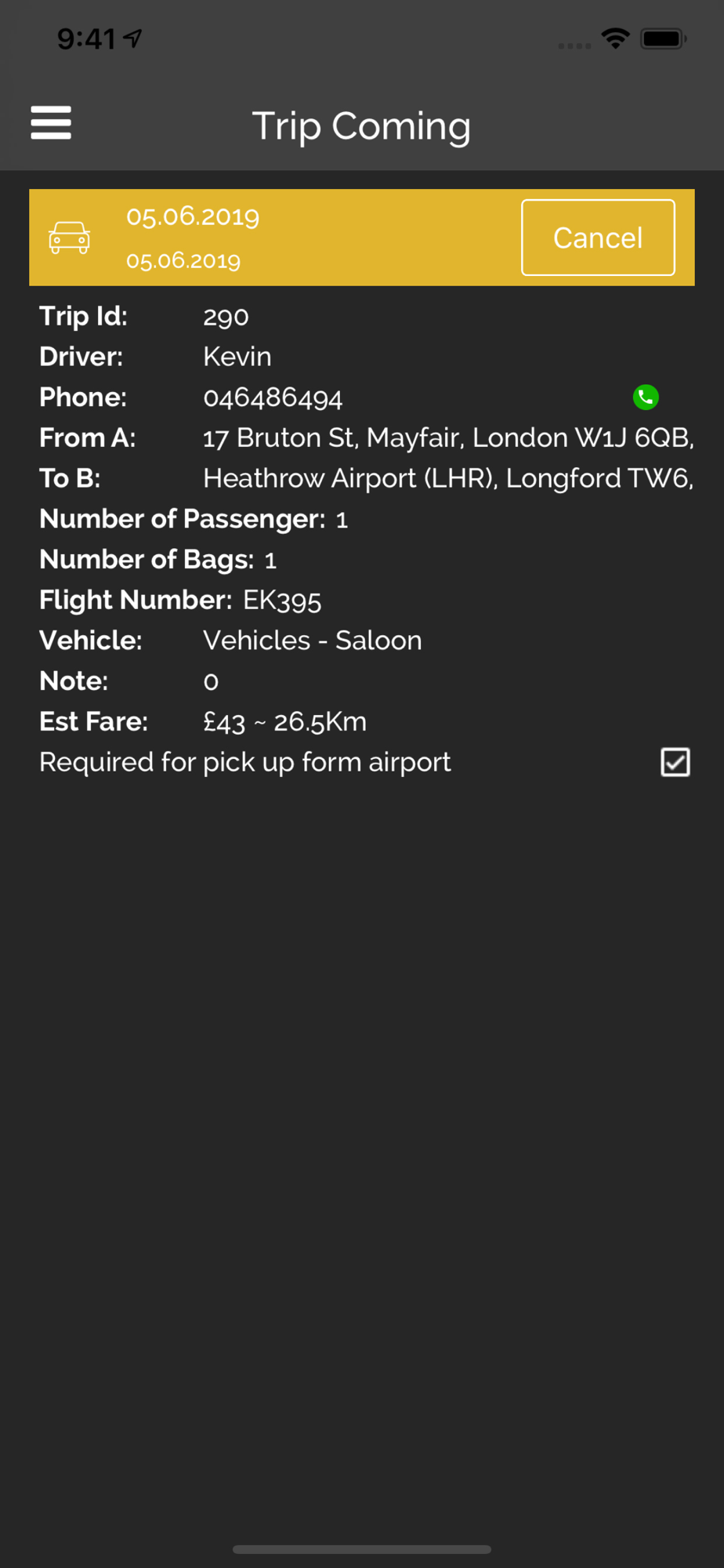Tap the Heathrow Airport destination address

[x=448, y=478]
